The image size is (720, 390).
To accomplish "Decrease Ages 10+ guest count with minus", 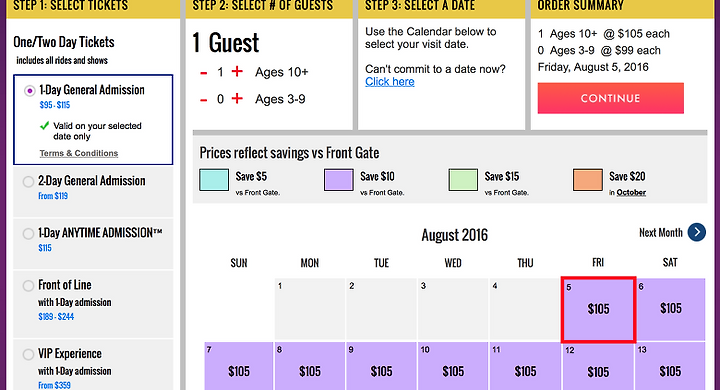I will (203, 73).
